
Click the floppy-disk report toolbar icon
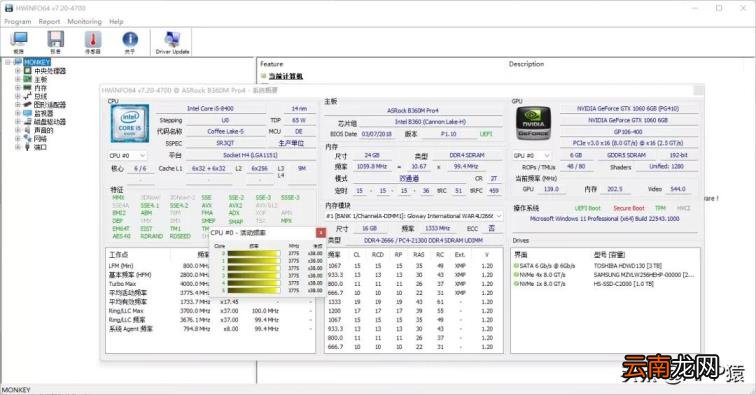(55, 40)
